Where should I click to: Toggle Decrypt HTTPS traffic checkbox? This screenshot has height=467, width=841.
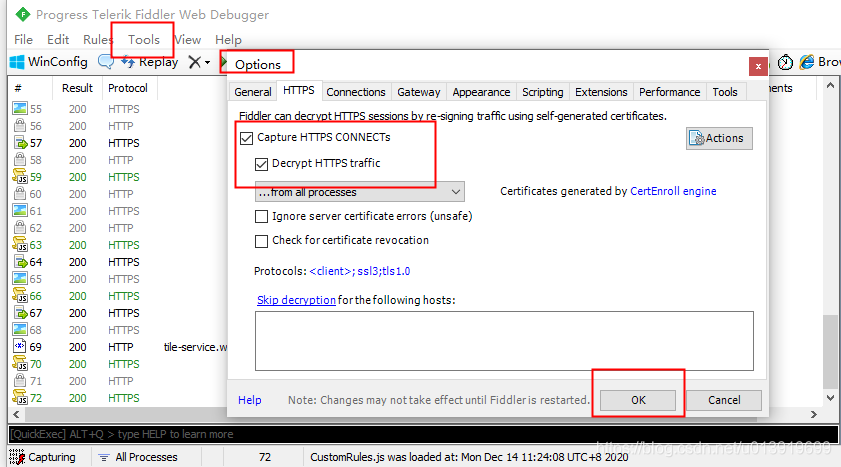click(x=261, y=164)
